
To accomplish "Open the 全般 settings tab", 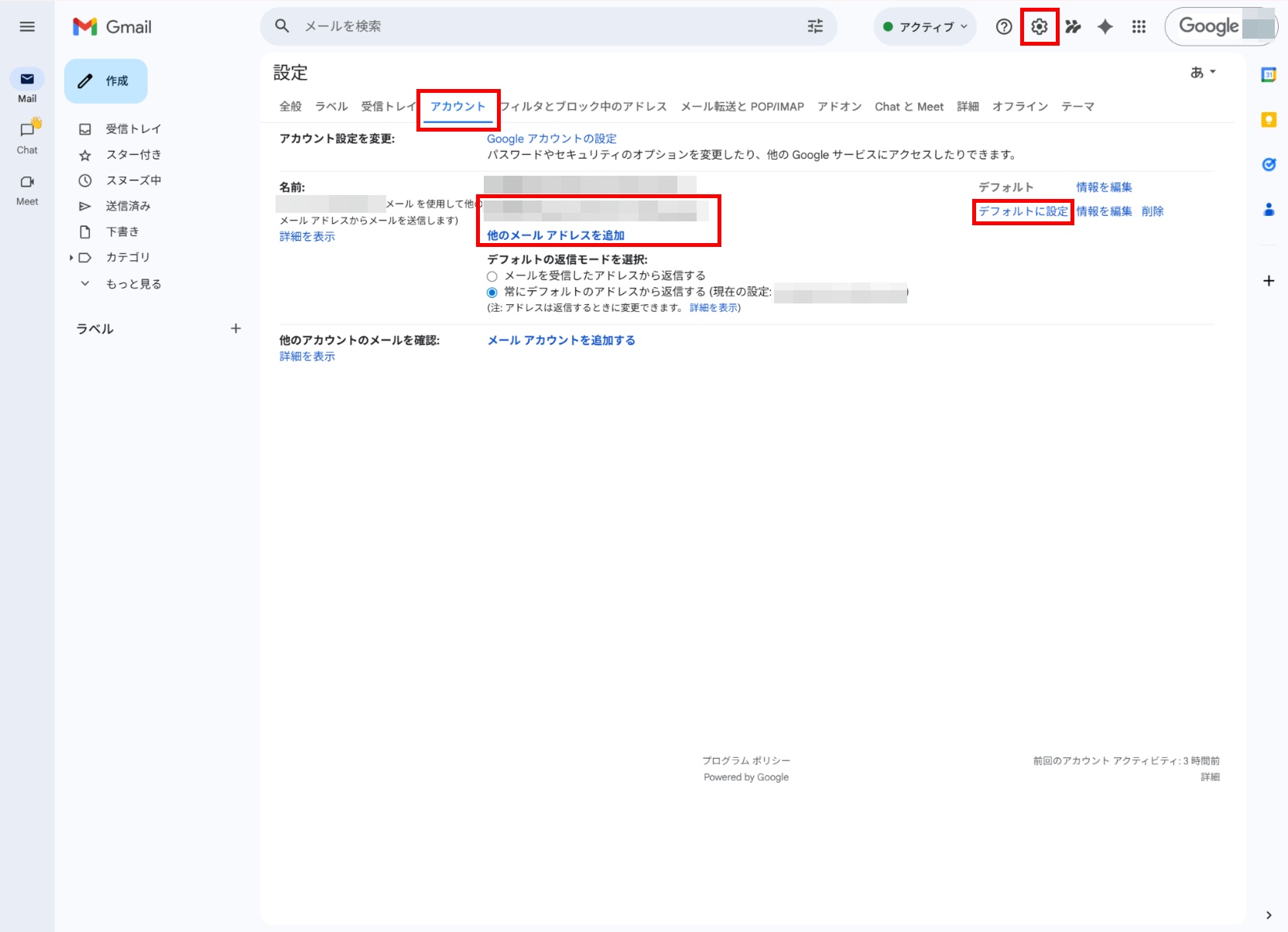I will [x=290, y=106].
